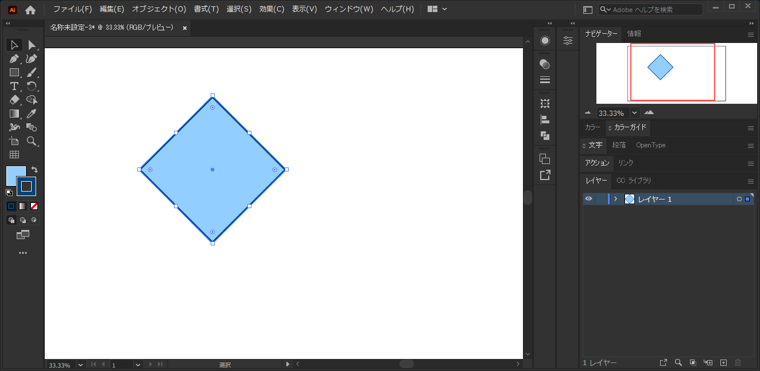Viewport: 760px width, 371px height.
Task: Open Color Guide panel options menu
Action: (750, 128)
